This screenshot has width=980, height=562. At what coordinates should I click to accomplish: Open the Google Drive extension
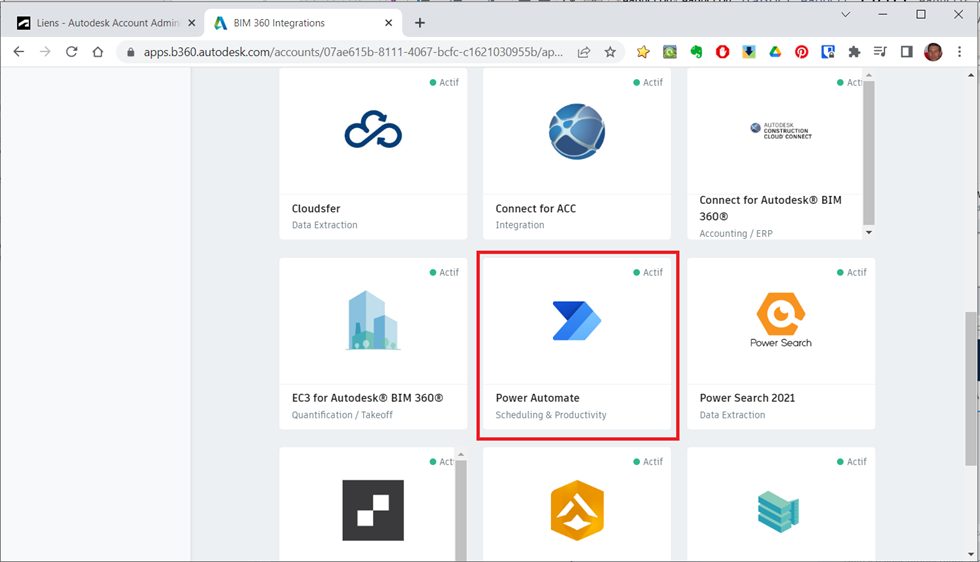[x=775, y=53]
